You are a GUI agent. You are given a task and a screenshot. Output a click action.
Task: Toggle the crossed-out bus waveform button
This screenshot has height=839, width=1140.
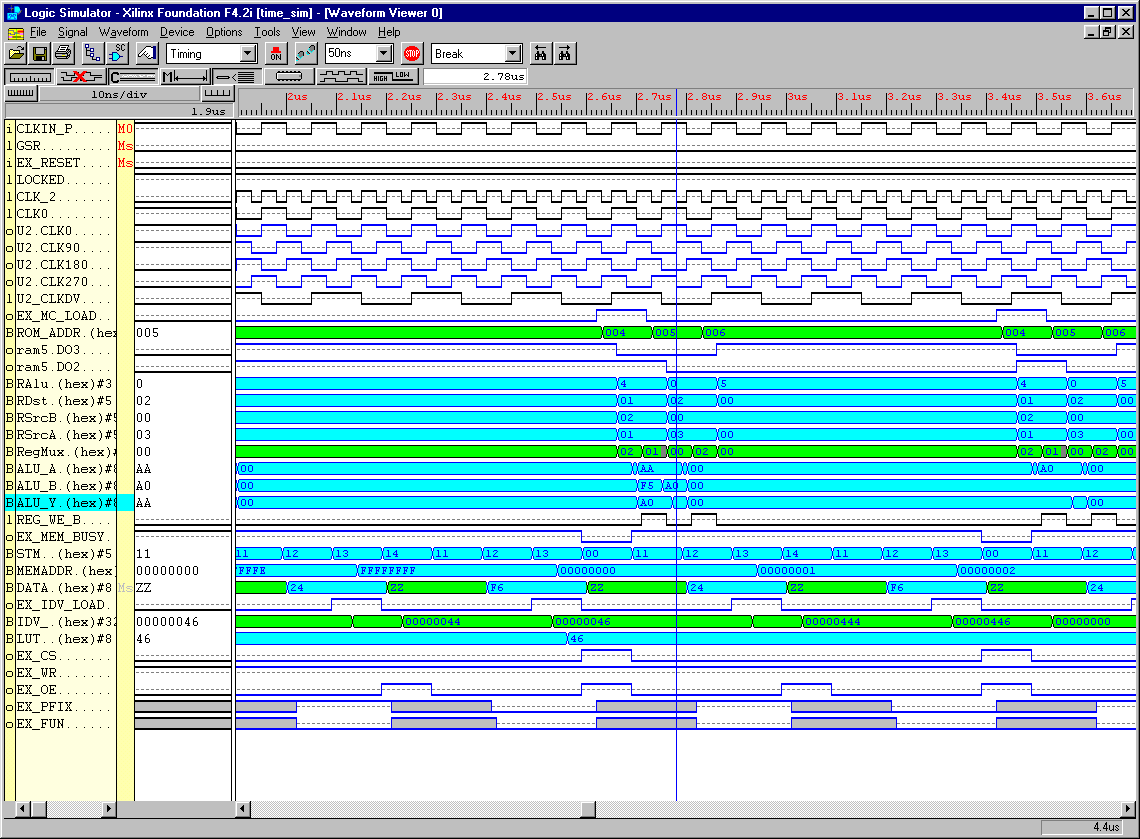(x=81, y=76)
